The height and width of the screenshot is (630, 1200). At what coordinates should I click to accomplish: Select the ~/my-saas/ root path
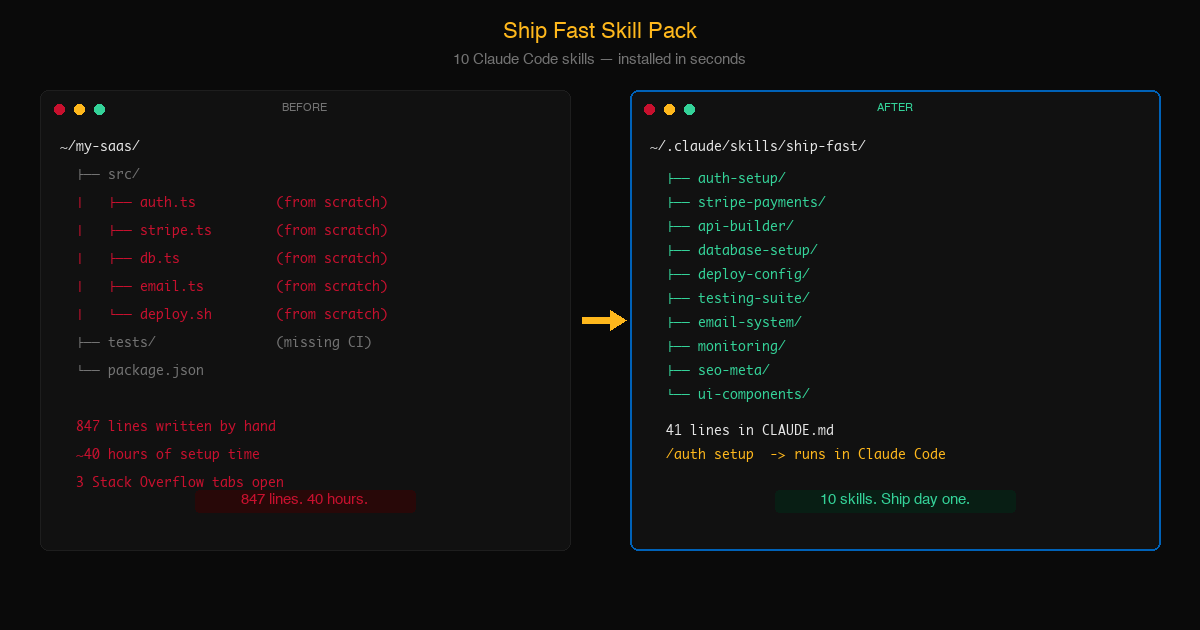tap(100, 146)
